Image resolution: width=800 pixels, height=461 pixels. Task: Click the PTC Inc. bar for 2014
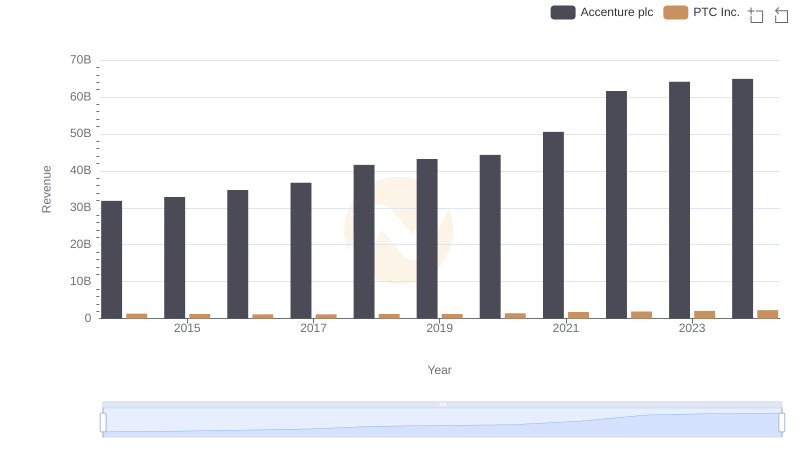tap(137, 316)
